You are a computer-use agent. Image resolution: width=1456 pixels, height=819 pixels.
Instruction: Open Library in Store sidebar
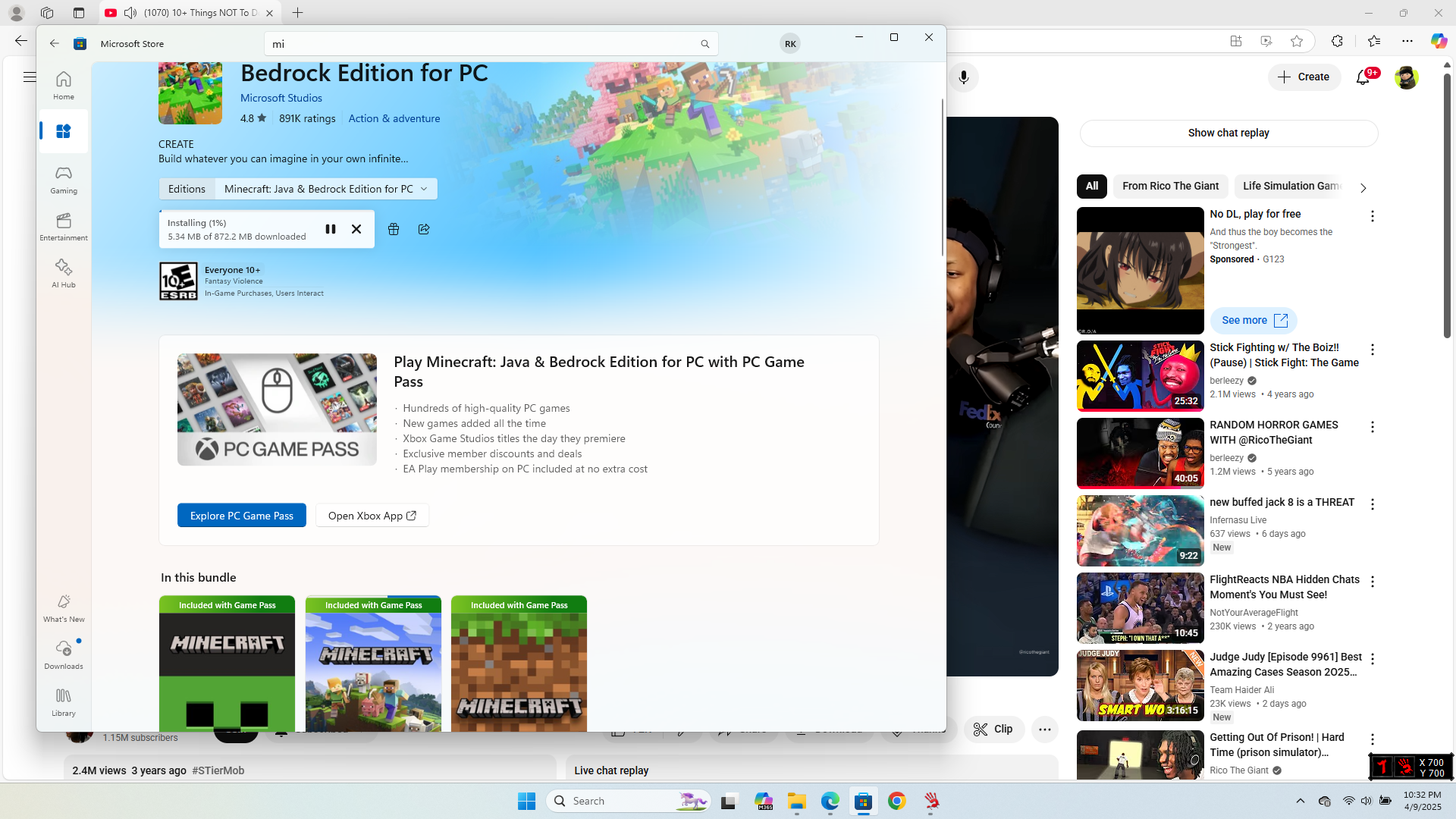64,702
